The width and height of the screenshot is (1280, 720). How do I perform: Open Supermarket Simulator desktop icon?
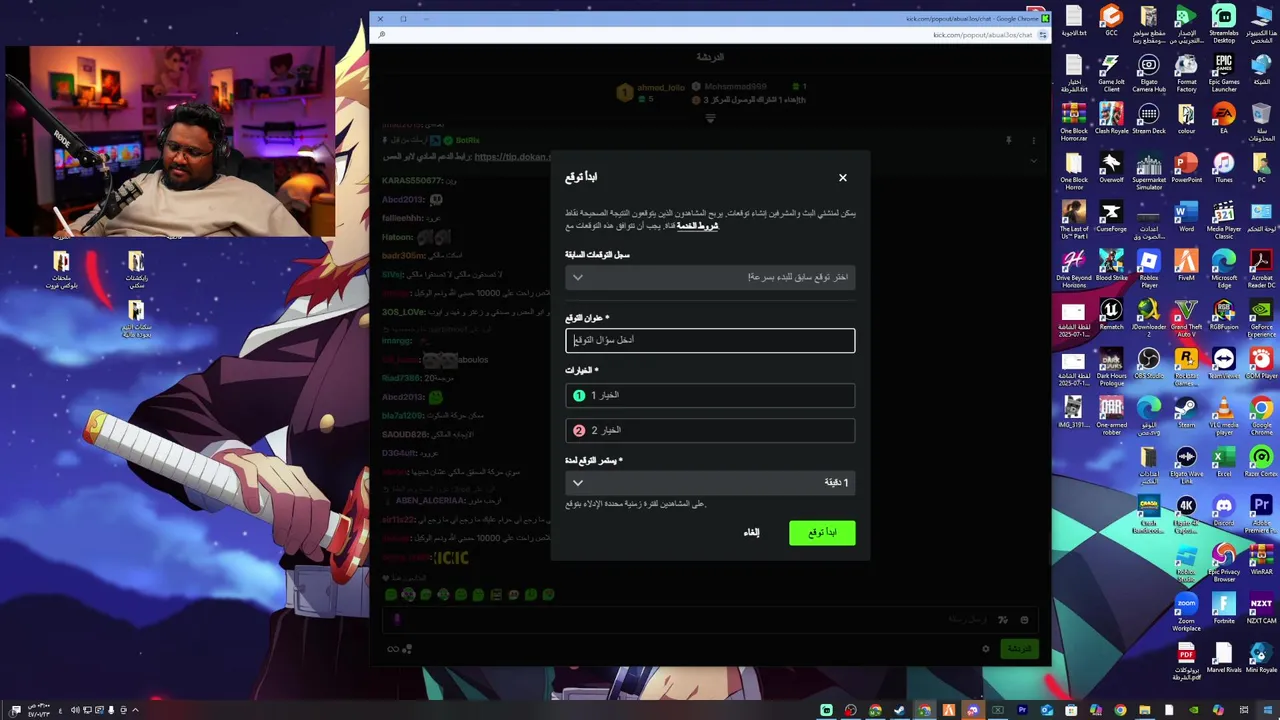pos(1149,171)
